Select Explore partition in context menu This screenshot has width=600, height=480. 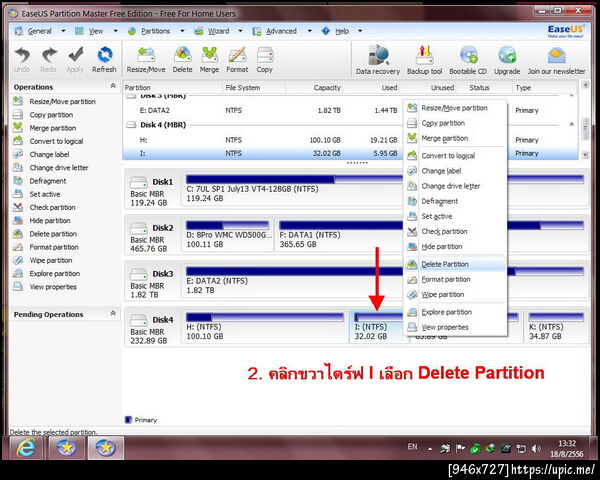point(455,312)
